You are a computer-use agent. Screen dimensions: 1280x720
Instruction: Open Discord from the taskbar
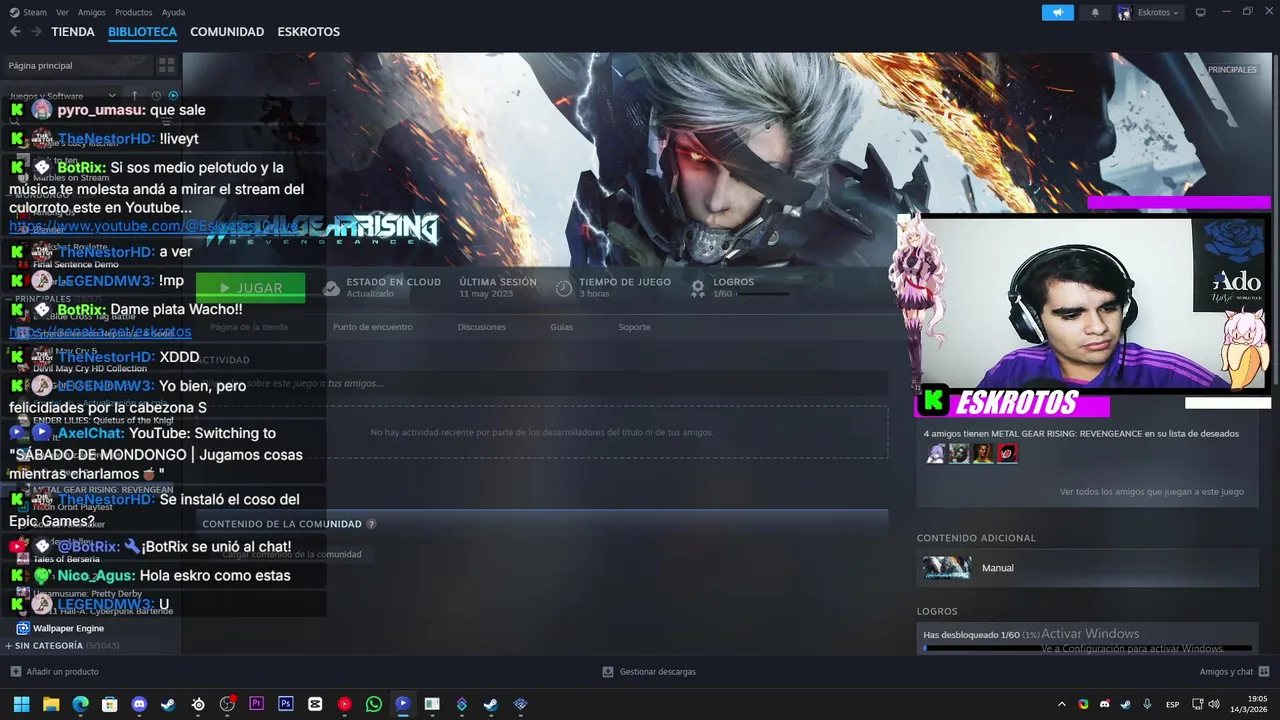[139, 704]
